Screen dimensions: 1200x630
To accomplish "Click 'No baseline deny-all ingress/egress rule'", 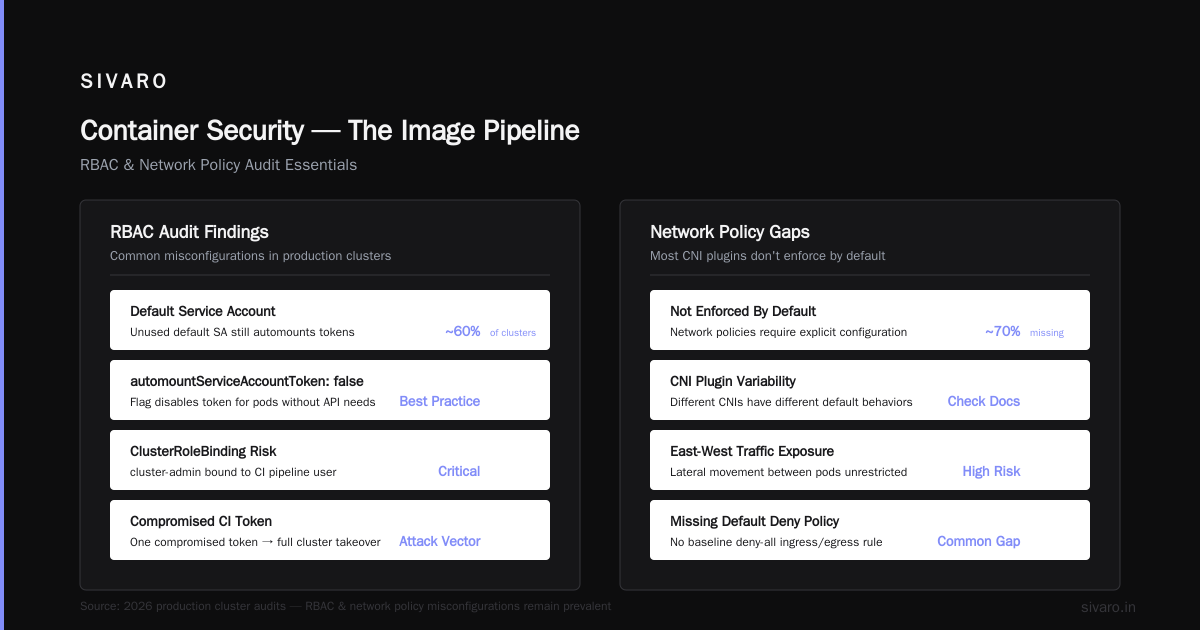I will 776,542.
